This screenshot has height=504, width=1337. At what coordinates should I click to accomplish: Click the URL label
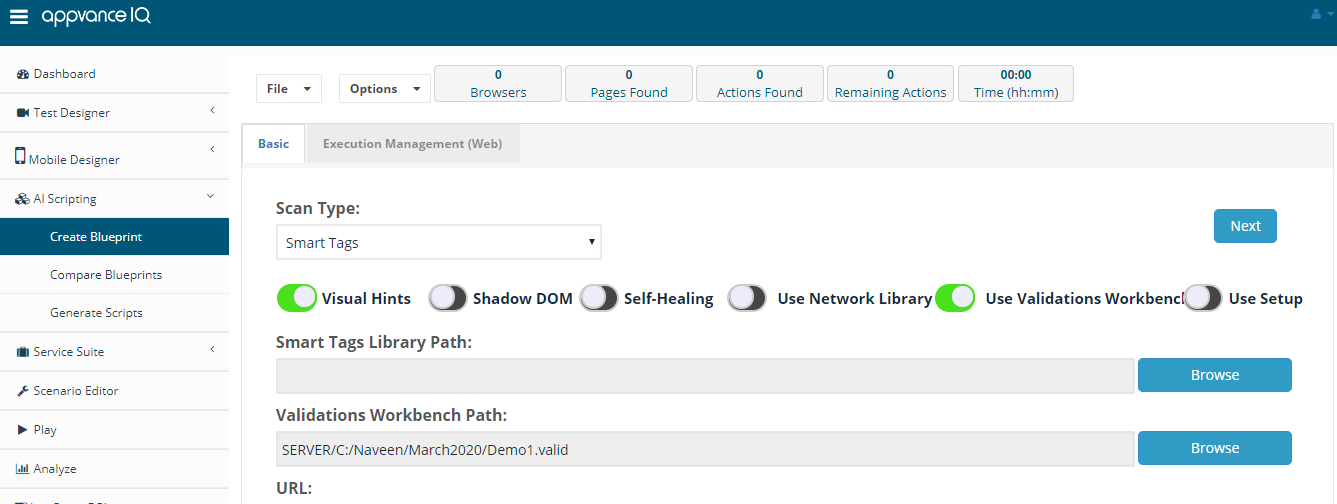point(294,489)
